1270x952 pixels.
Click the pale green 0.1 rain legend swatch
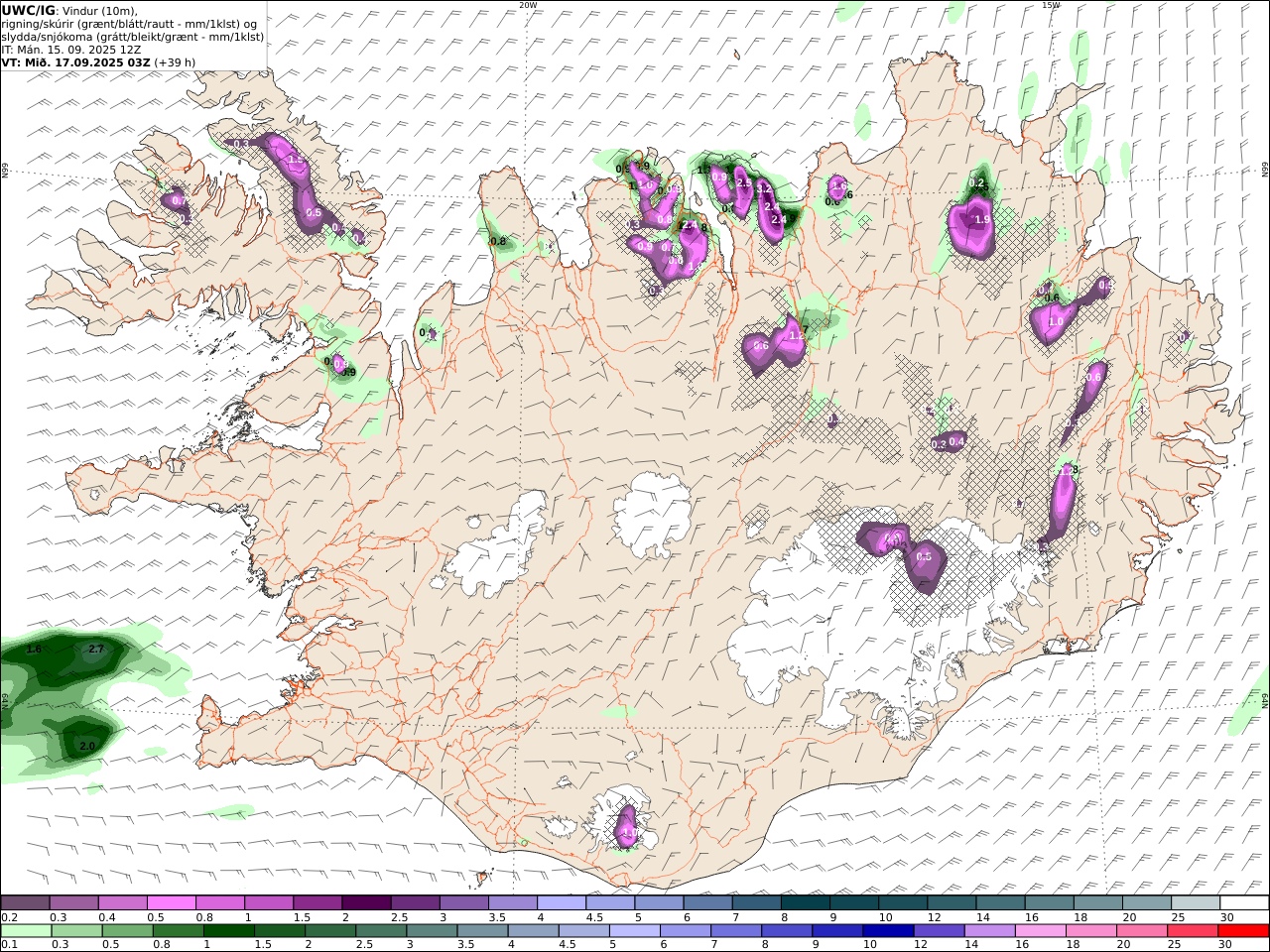click(26, 931)
